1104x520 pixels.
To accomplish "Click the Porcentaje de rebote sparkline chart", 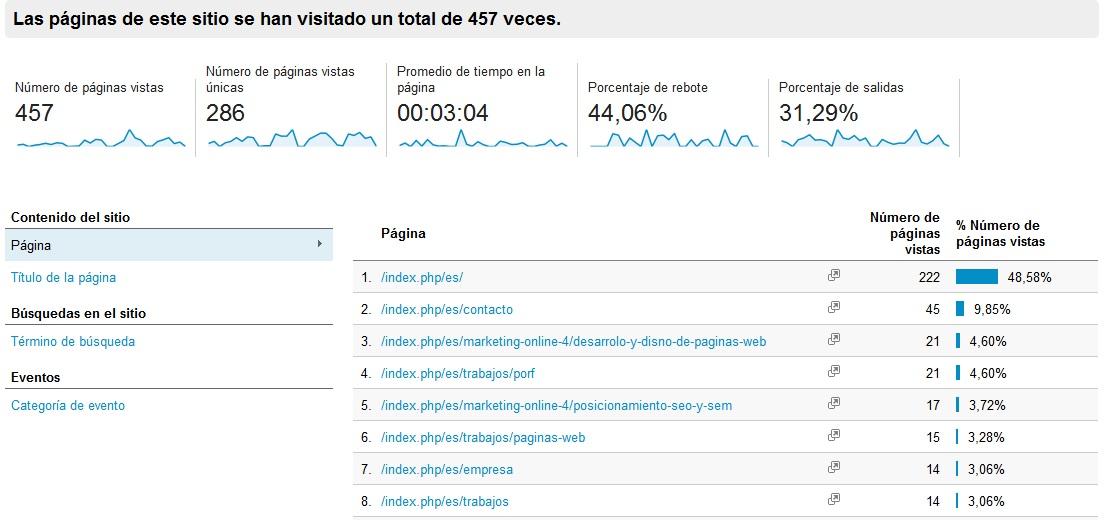I will (x=673, y=140).
